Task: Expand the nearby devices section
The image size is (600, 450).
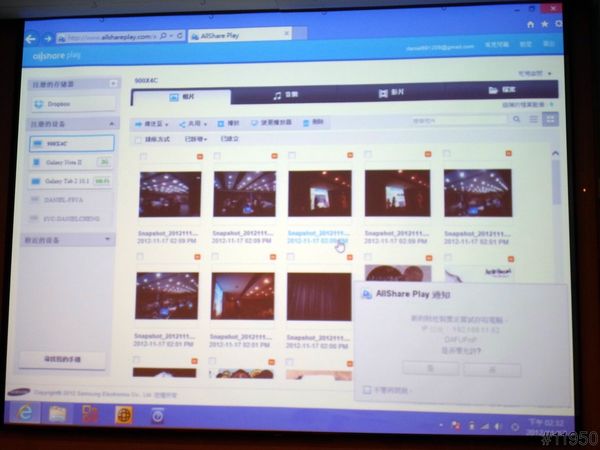Action: coord(108,239)
